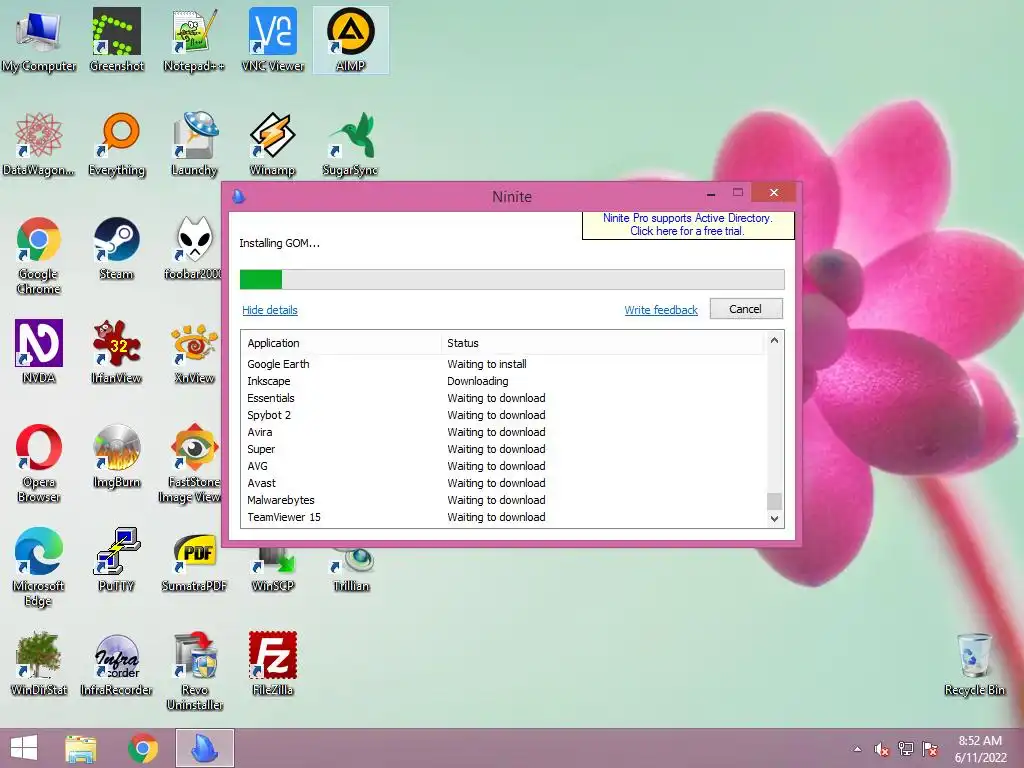
Task: Select the Revo Uninstaller desktop shortcut
Action: tap(194, 671)
